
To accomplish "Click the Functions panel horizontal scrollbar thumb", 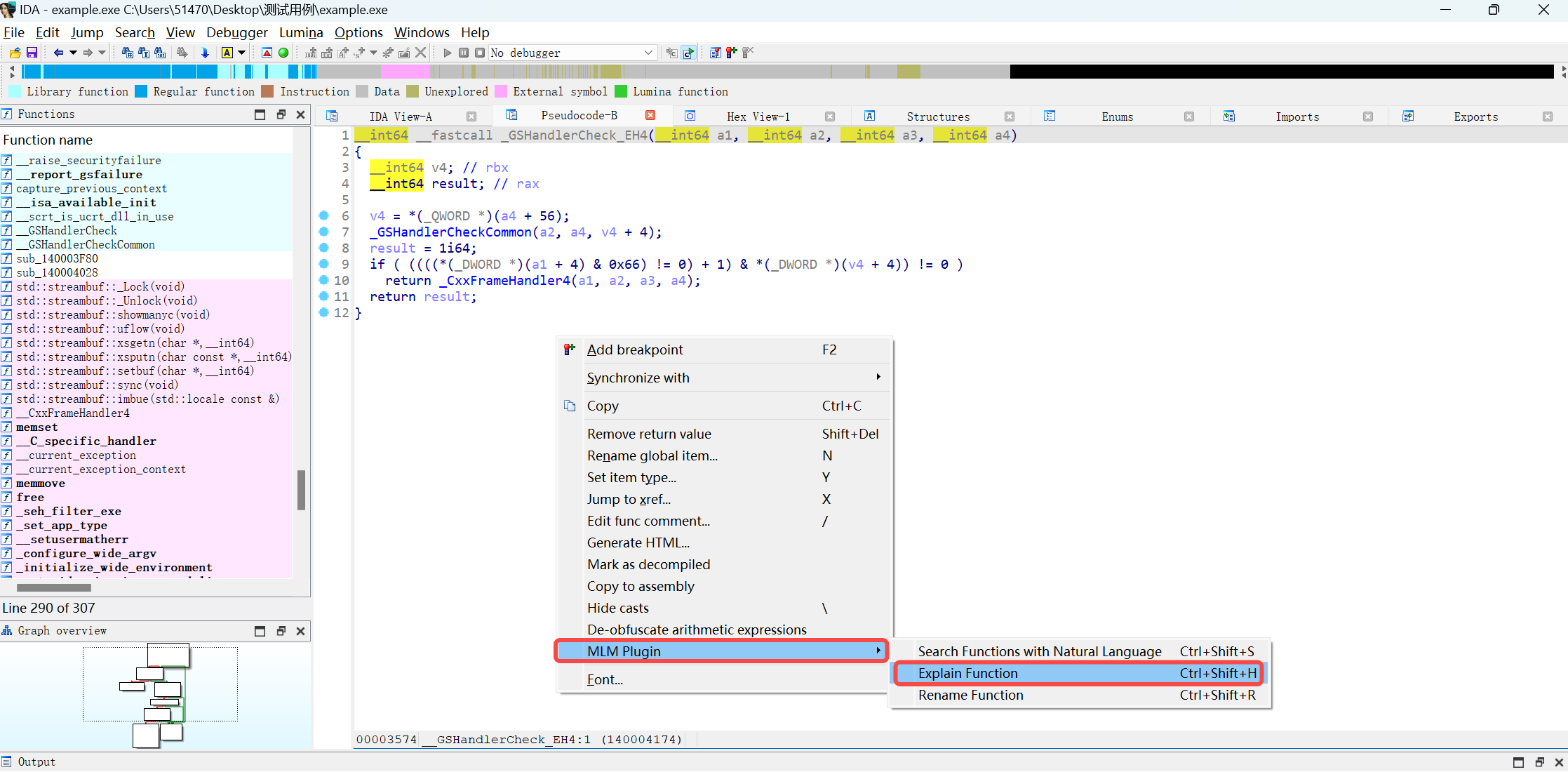I will [x=54, y=587].
